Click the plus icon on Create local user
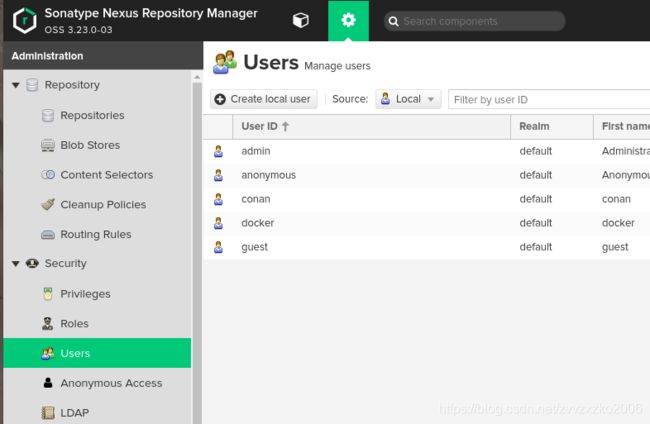 pos(220,99)
